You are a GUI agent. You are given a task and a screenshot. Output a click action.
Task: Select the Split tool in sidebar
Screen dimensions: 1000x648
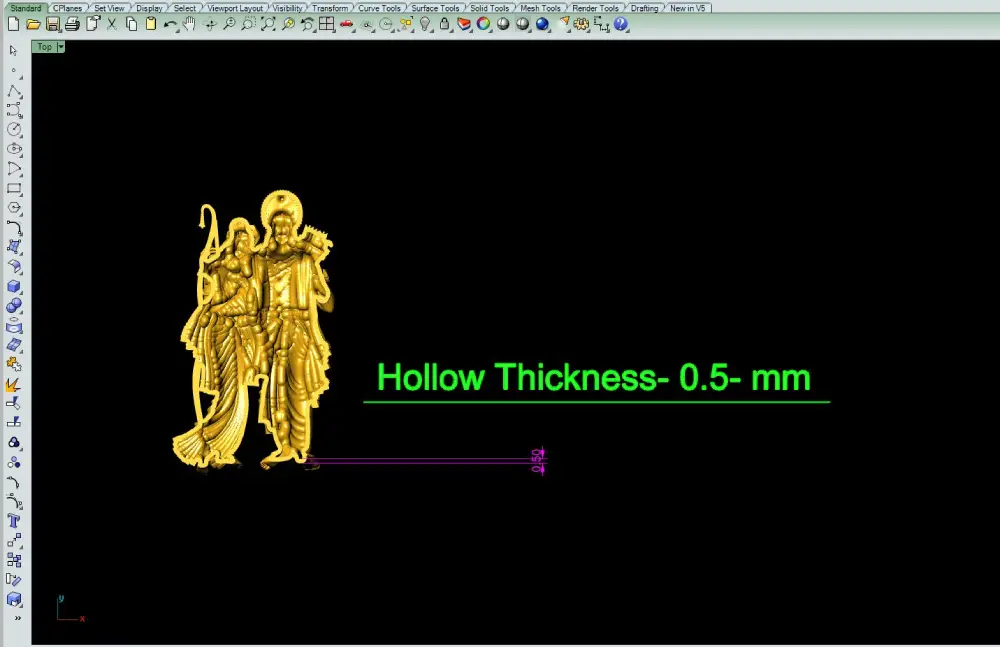pos(14,422)
